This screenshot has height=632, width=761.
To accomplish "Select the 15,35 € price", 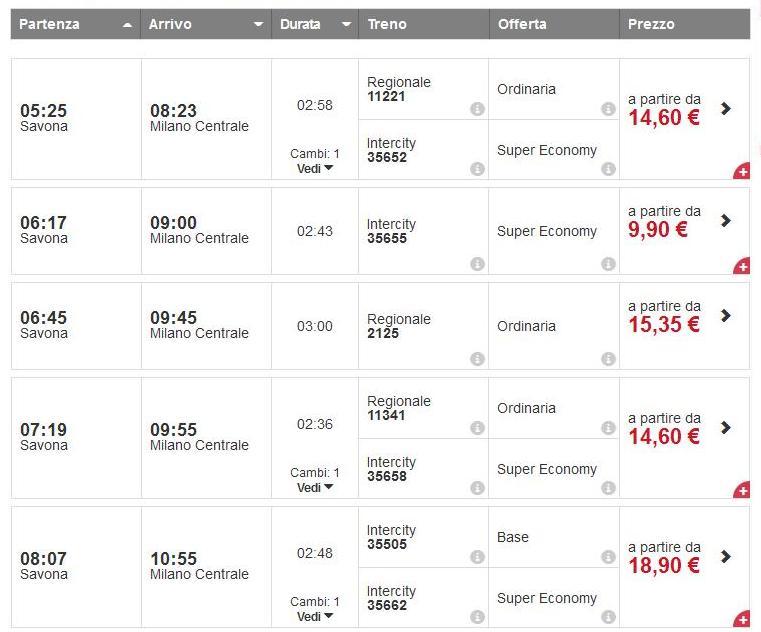I will (664, 325).
